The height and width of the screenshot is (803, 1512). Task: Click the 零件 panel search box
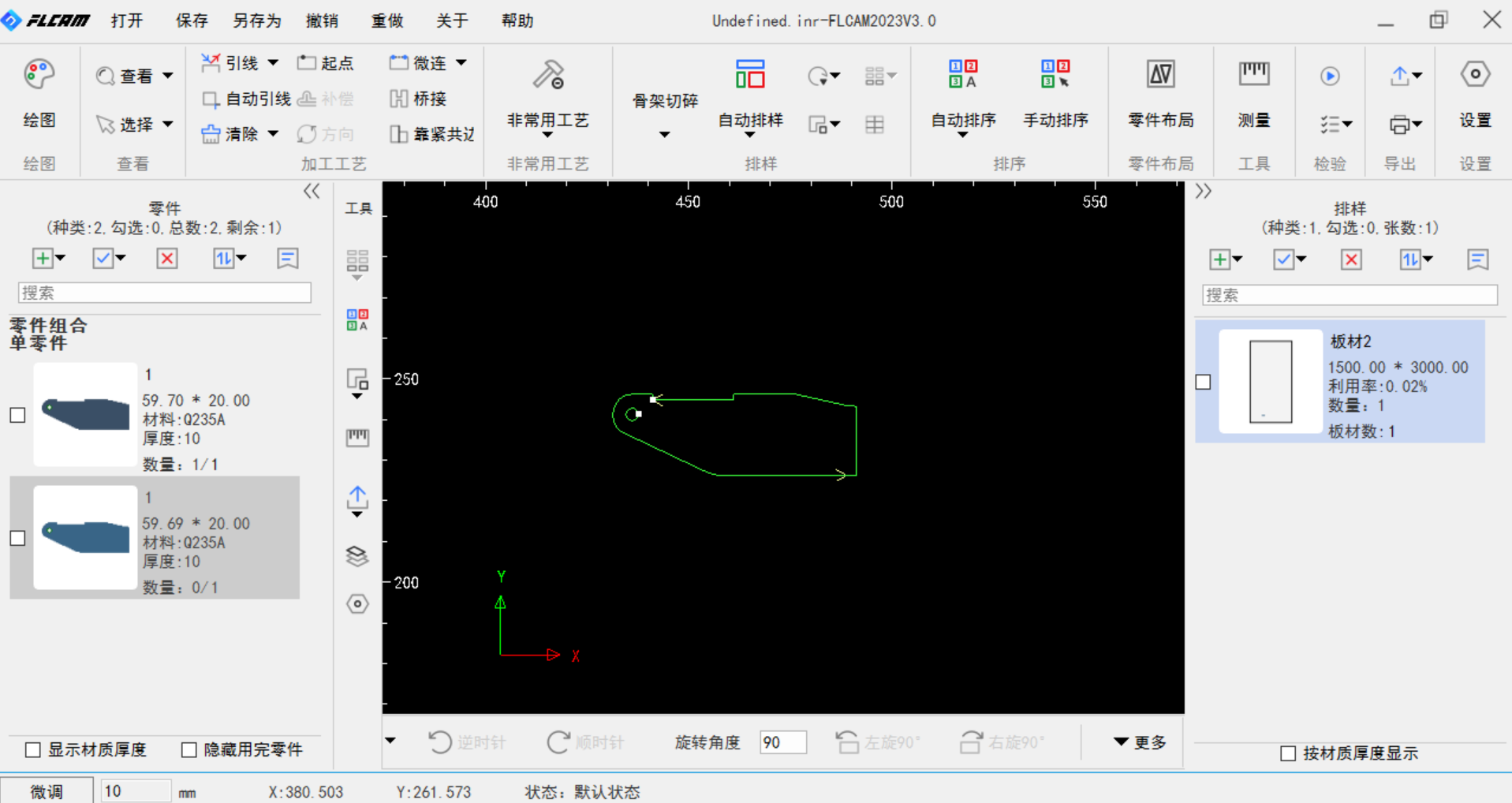pyautogui.click(x=164, y=293)
